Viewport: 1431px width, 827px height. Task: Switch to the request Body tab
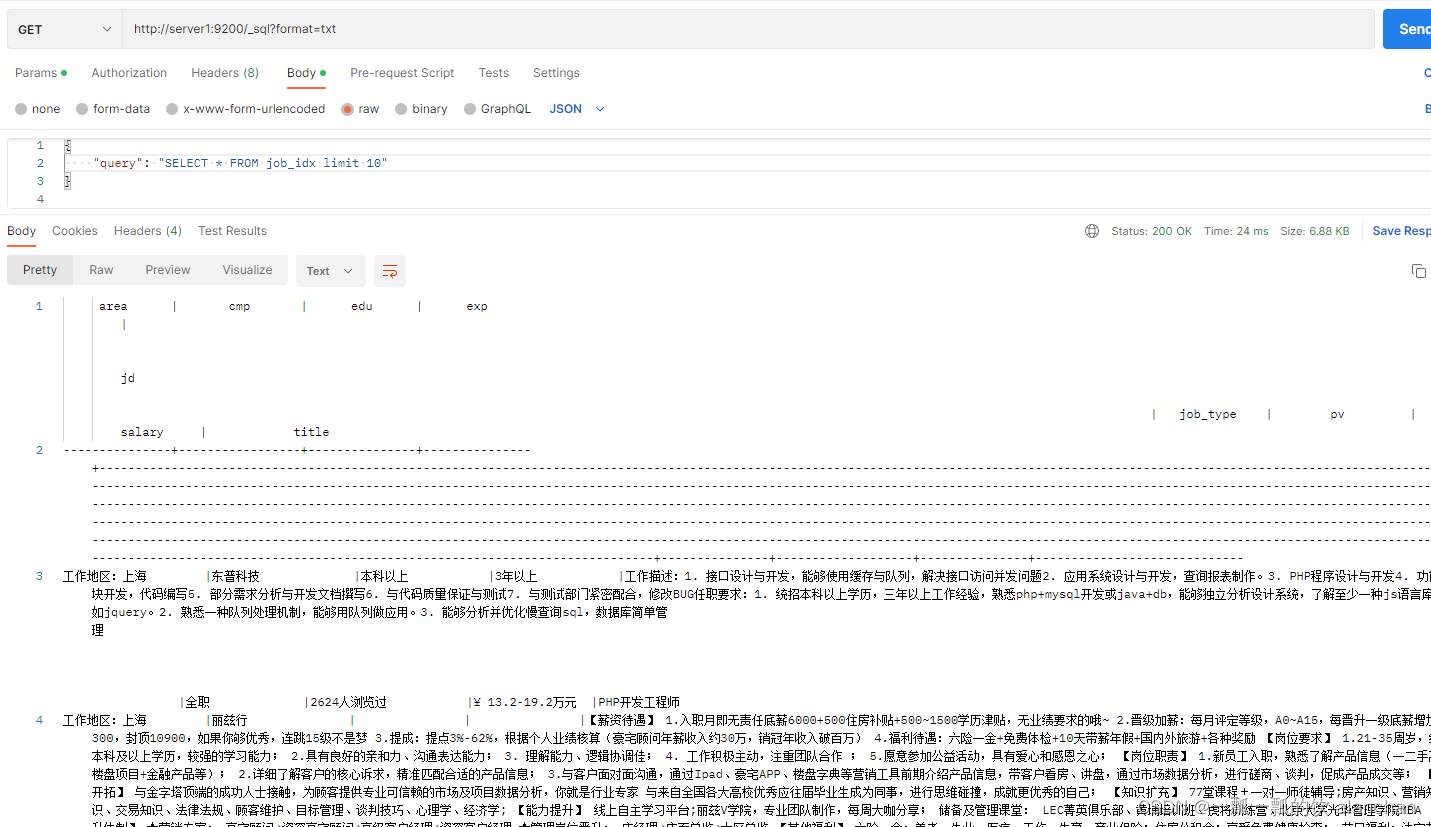point(306,73)
